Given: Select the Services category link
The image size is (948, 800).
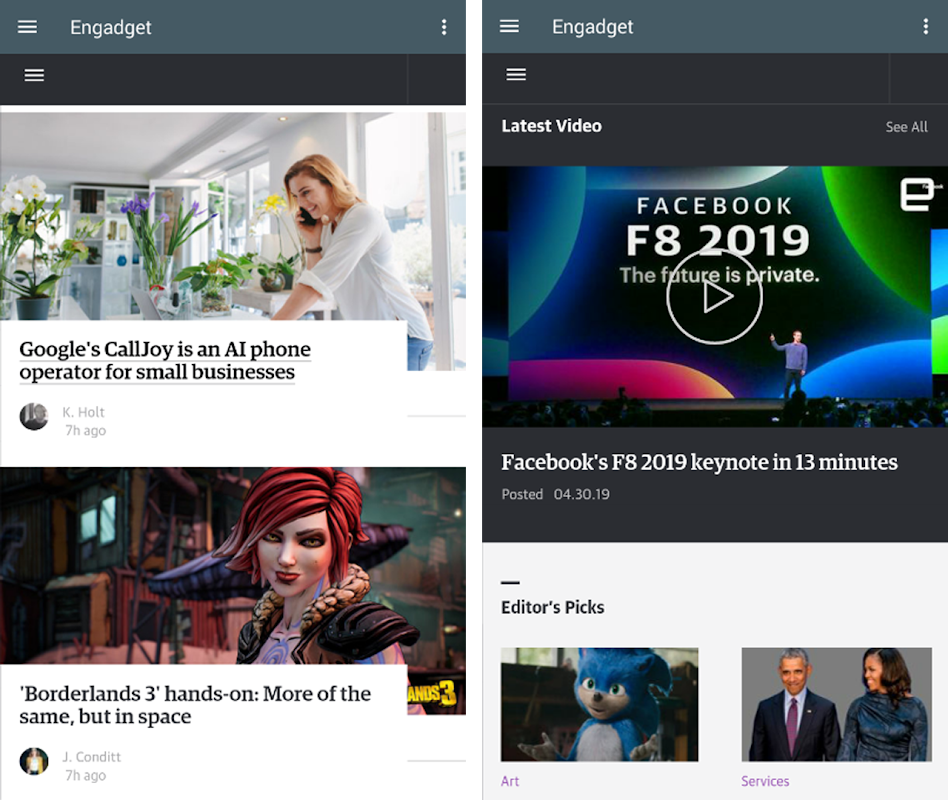Looking at the screenshot, I should point(765,781).
